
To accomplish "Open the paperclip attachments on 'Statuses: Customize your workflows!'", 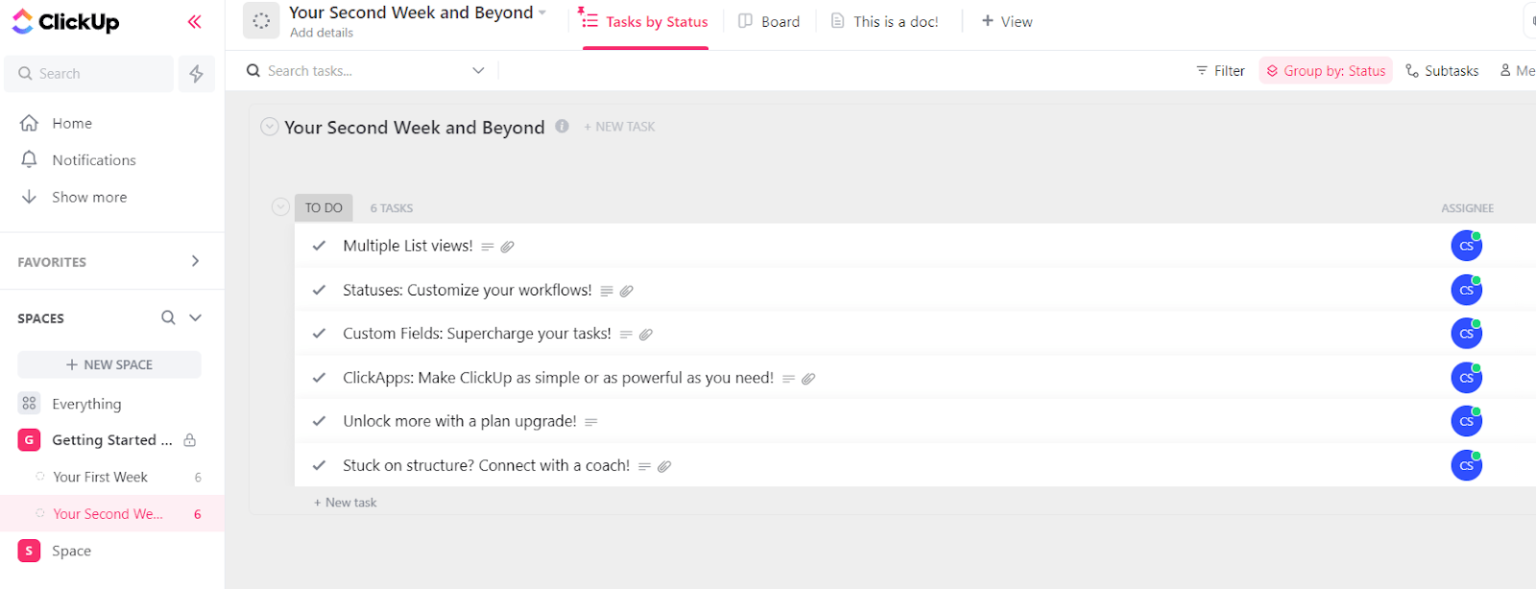I will (627, 290).
